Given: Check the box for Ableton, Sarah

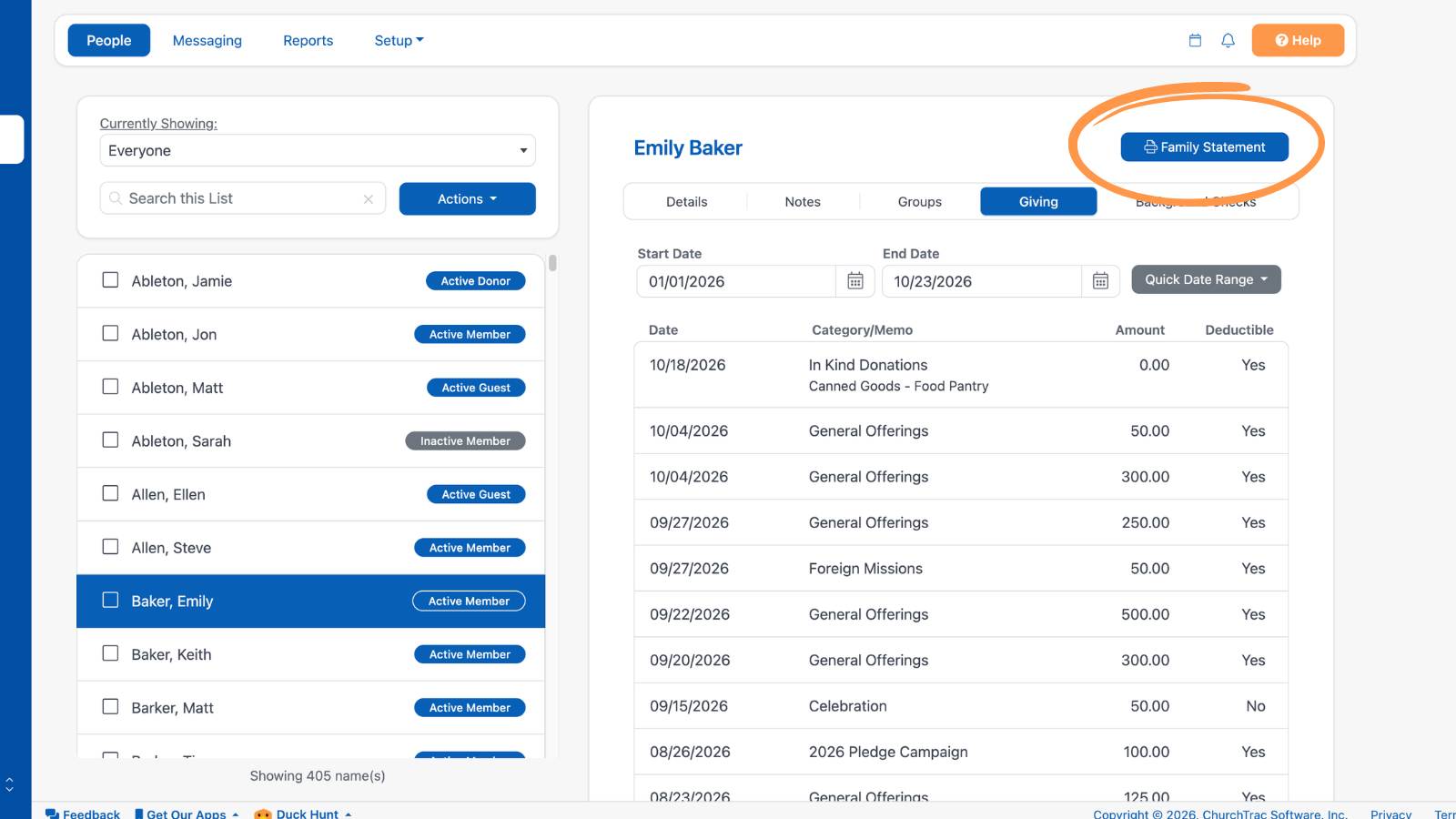Looking at the screenshot, I should coord(110,440).
